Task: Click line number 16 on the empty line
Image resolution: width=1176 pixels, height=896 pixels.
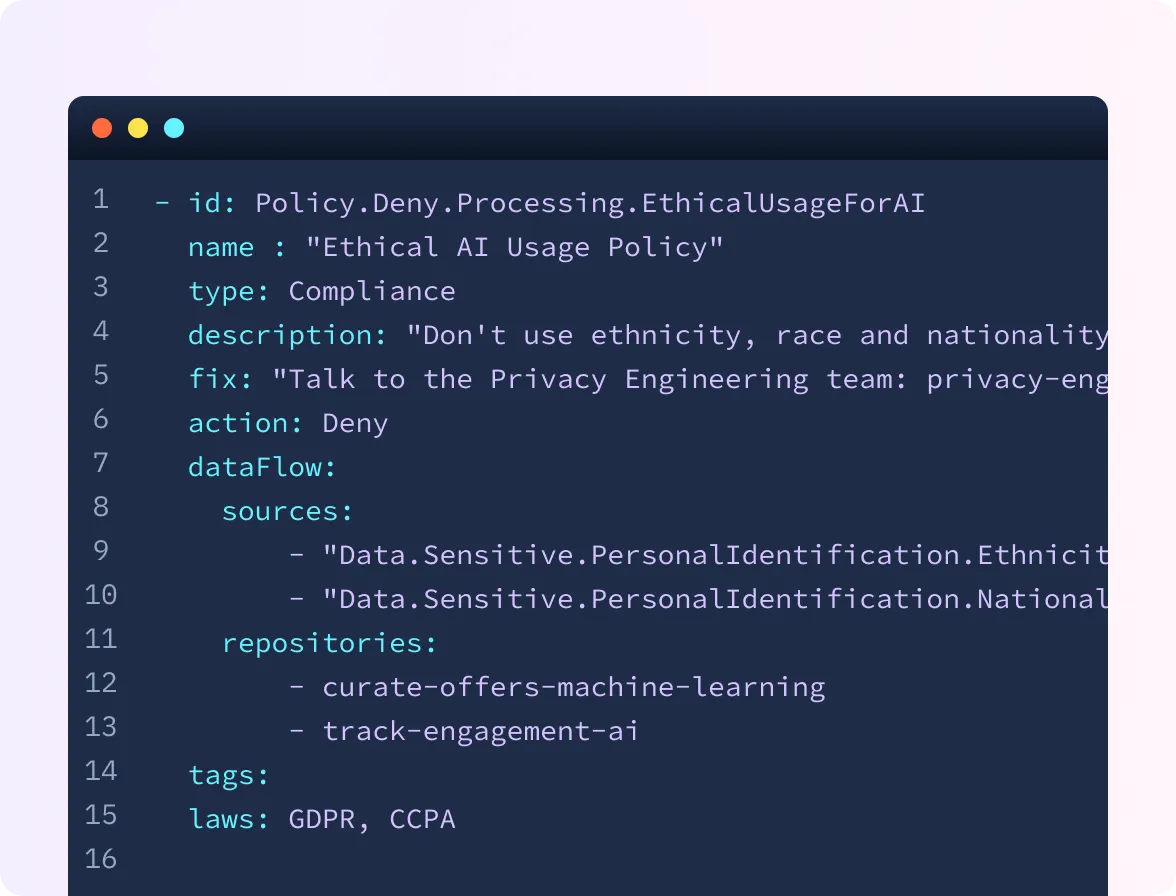Action: [101, 859]
